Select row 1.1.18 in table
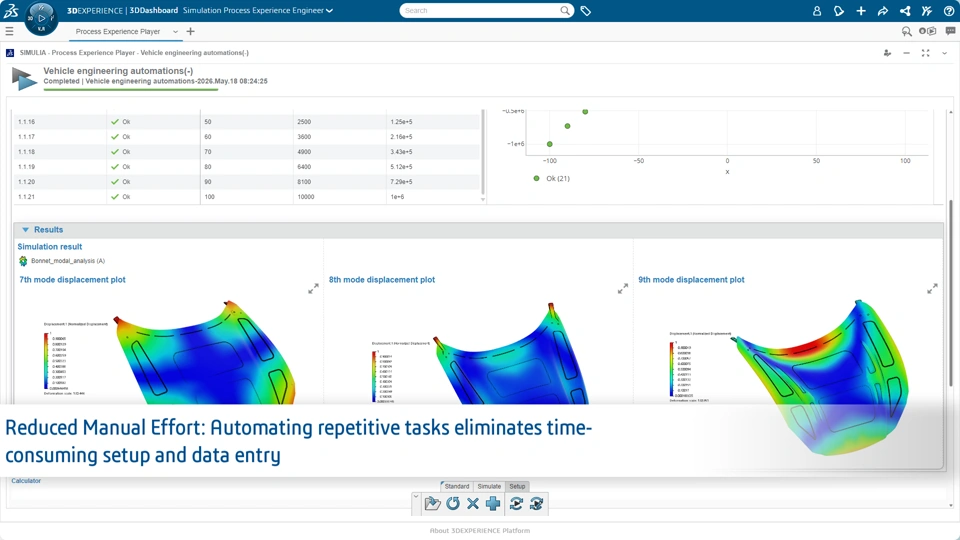Screen dimensions: 960x540 click(x=247, y=152)
